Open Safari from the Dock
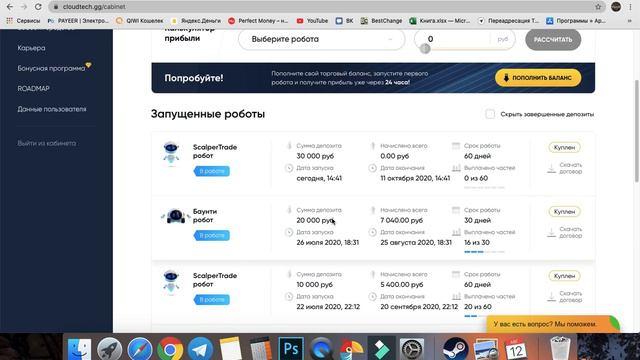 point(140,349)
